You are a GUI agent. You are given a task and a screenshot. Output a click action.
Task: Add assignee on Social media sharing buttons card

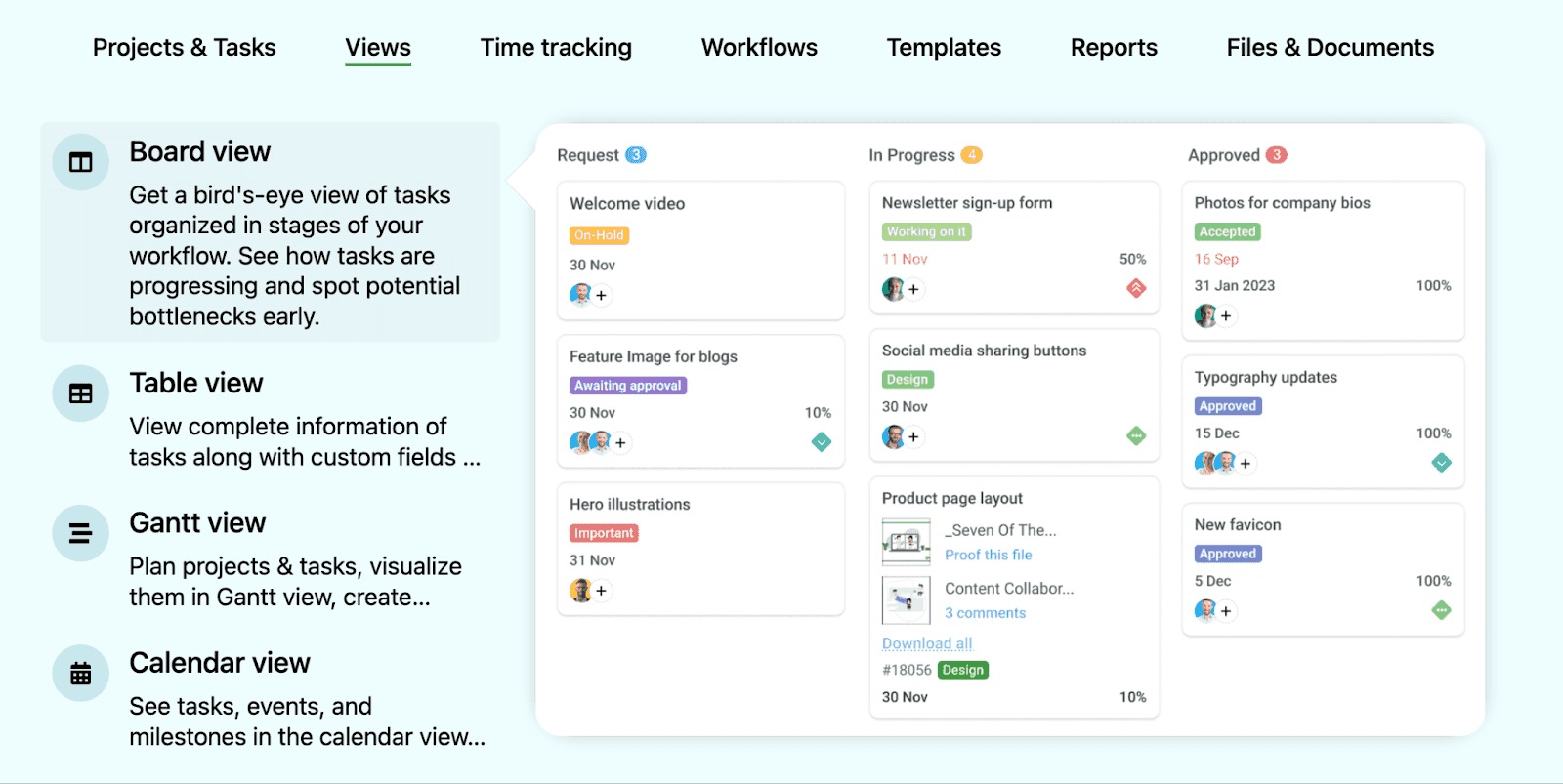point(913,436)
